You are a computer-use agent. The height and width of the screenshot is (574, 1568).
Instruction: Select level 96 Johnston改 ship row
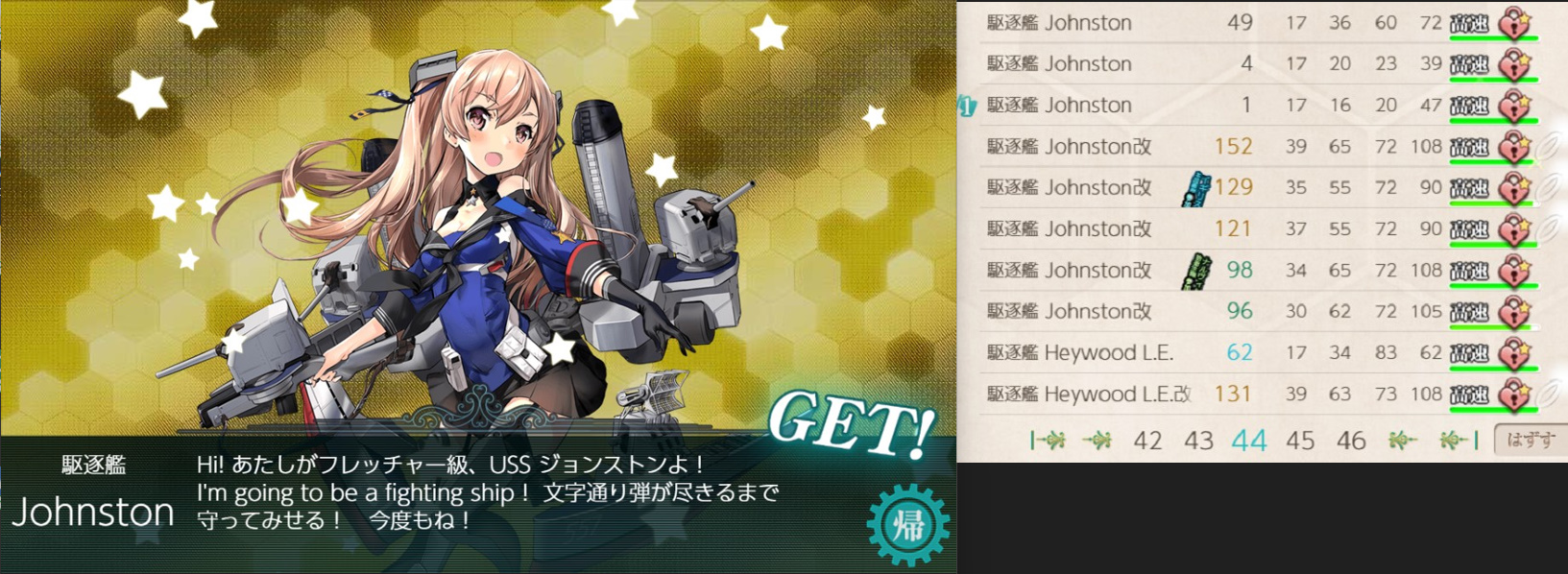pyautogui.click(x=1260, y=311)
